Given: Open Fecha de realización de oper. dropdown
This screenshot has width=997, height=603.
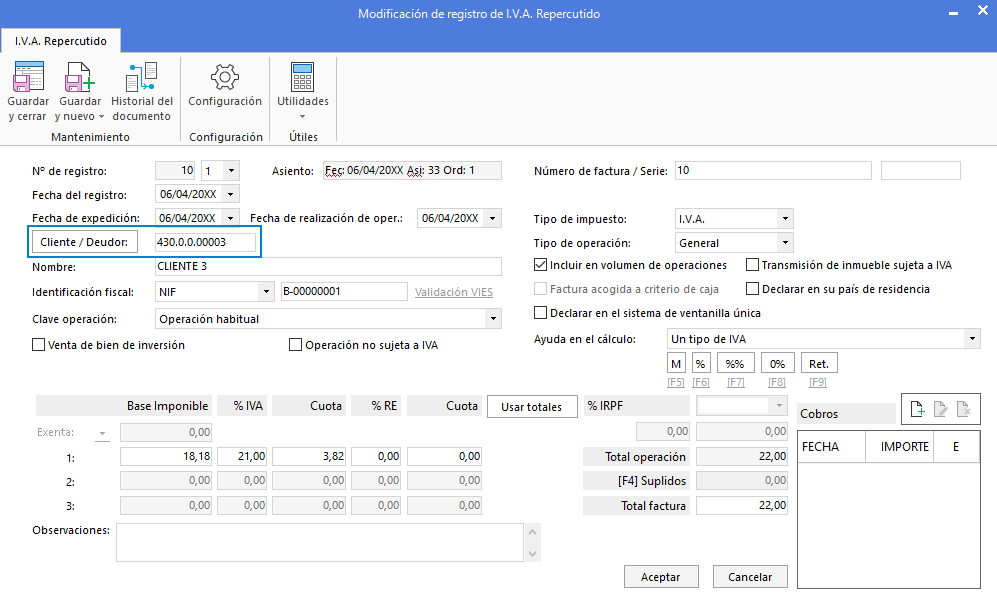Looking at the screenshot, I should tap(493, 218).
